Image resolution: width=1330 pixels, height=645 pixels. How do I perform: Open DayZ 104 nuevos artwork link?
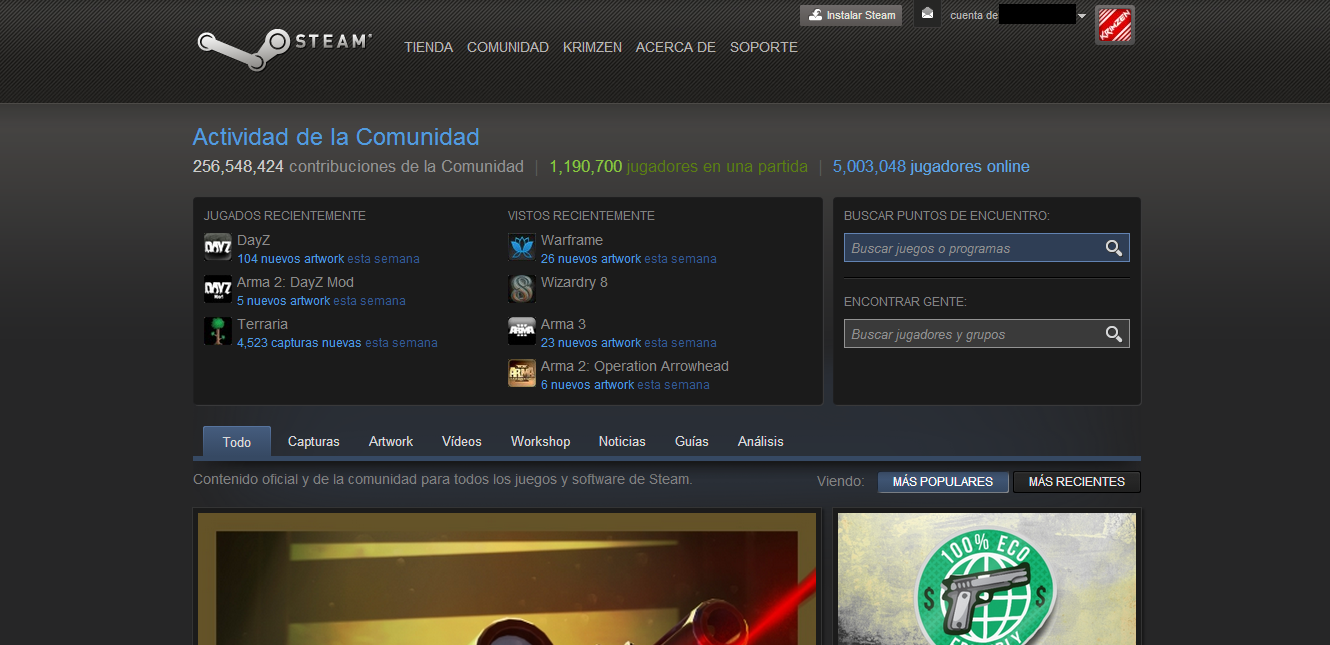tap(291, 259)
